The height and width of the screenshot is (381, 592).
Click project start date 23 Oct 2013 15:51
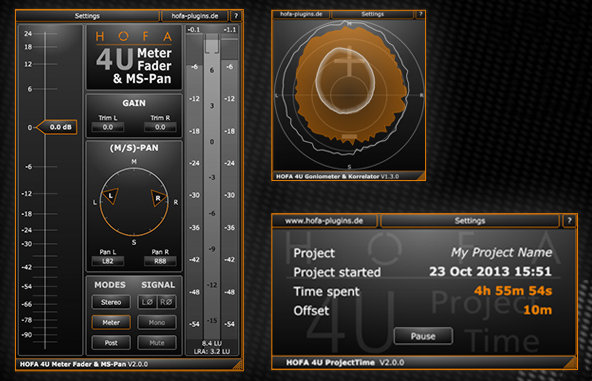point(490,271)
